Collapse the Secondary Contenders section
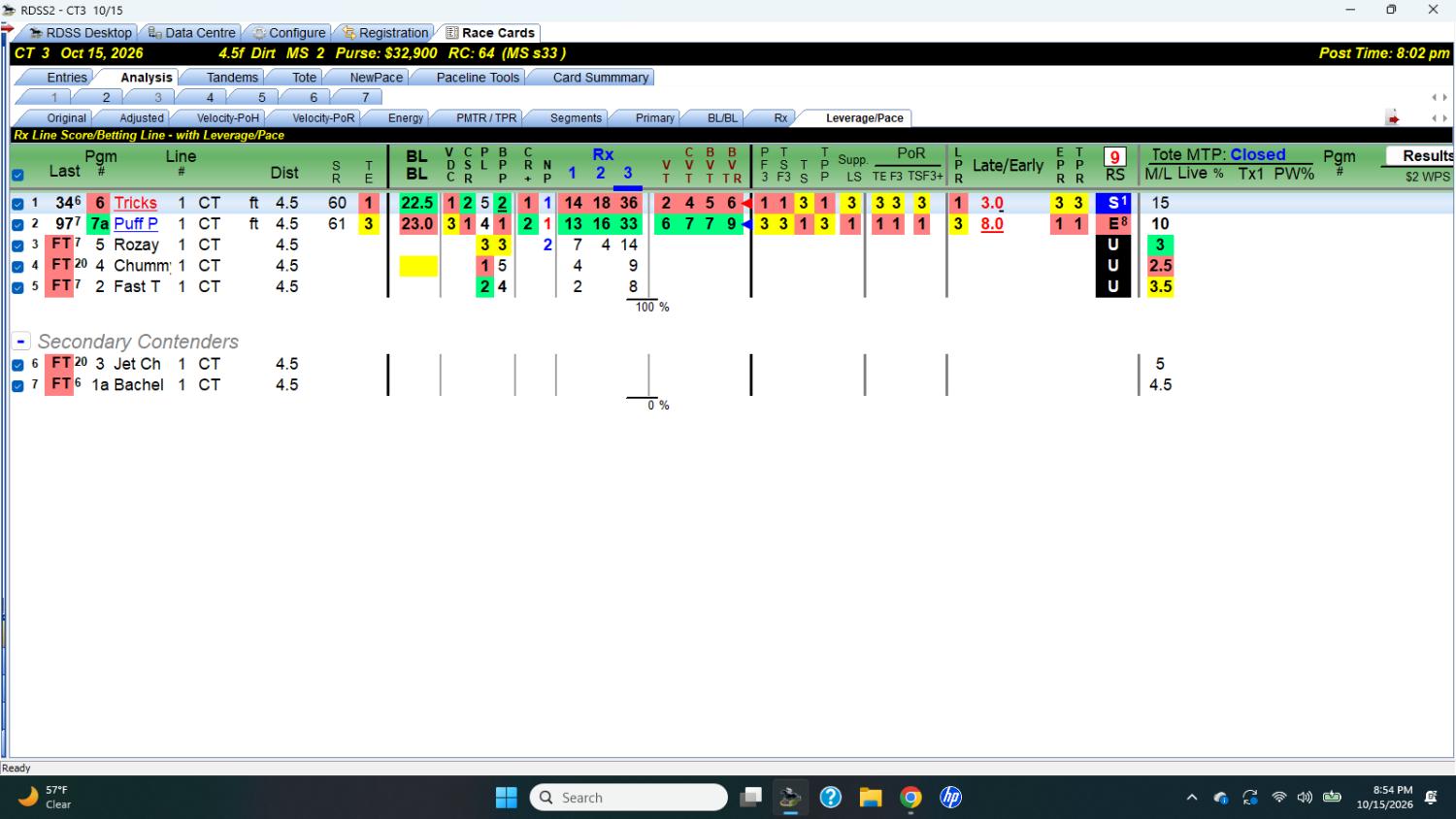This screenshot has width=1456, height=819. pyautogui.click(x=20, y=342)
